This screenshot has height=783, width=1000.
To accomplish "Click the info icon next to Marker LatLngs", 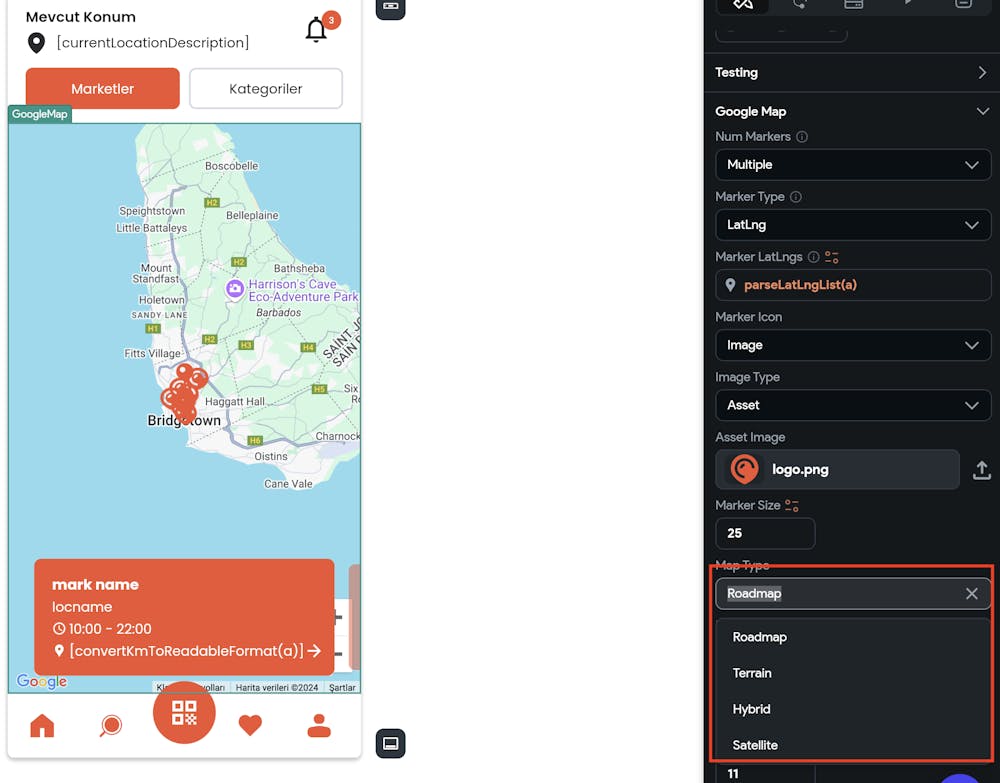I will [813, 257].
